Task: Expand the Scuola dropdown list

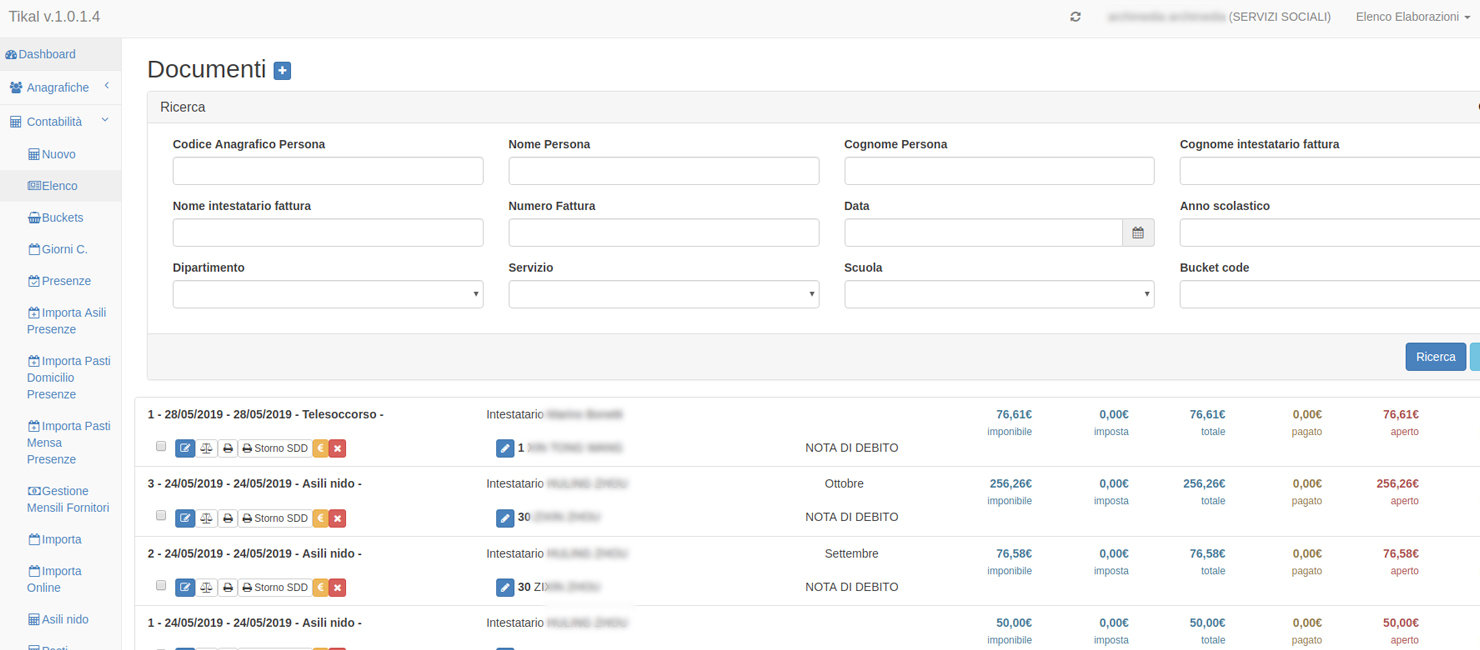Action: pos(999,295)
